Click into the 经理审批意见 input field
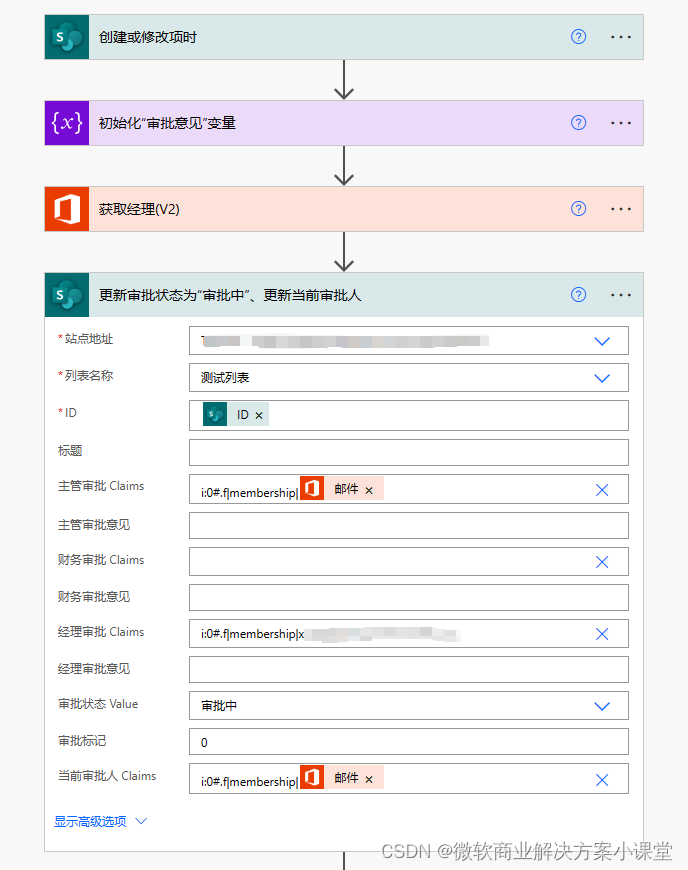The width and height of the screenshot is (688, 870). (409, 670)
